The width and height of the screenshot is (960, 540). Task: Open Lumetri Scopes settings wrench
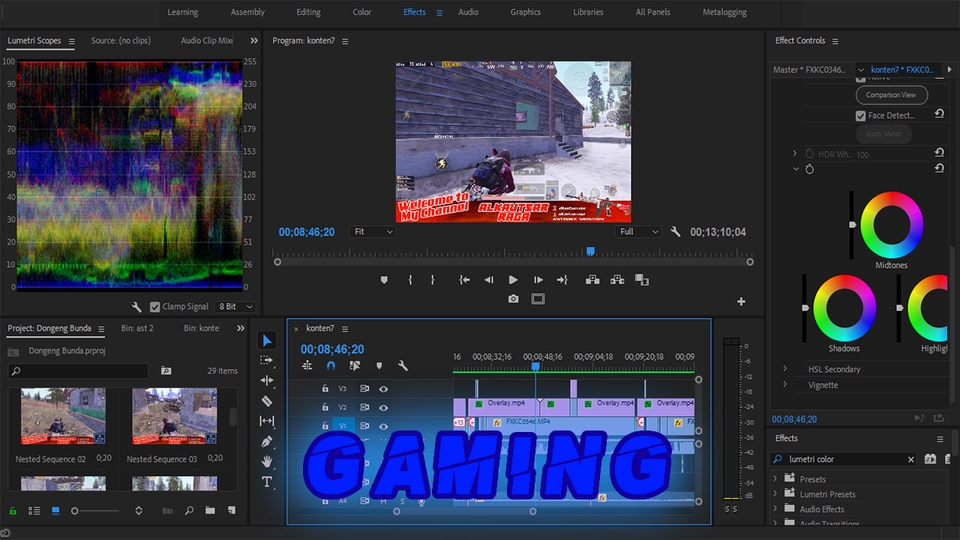click(137, 307)
